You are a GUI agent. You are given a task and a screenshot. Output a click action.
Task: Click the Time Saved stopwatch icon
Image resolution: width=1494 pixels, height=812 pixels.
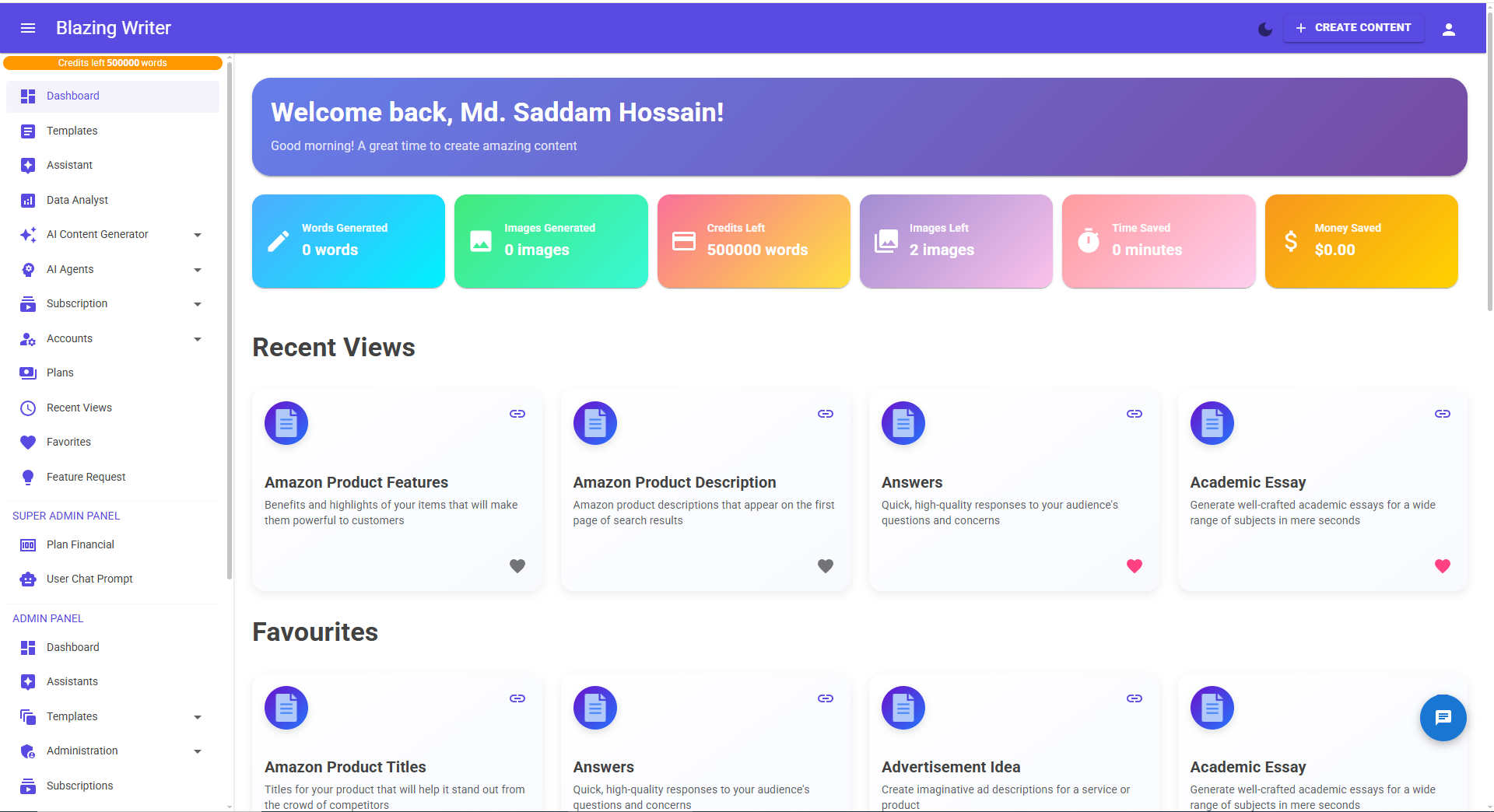[x=1089, y=240]
